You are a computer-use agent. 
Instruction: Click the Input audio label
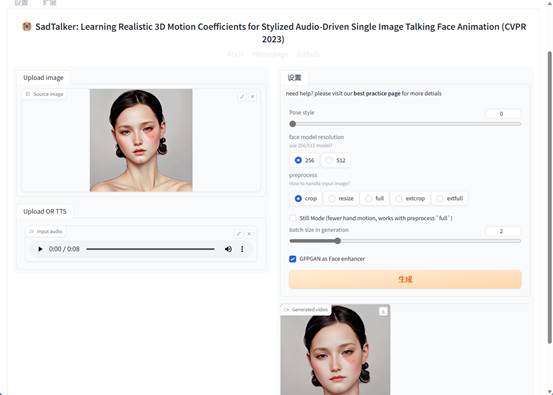[46, 231]
